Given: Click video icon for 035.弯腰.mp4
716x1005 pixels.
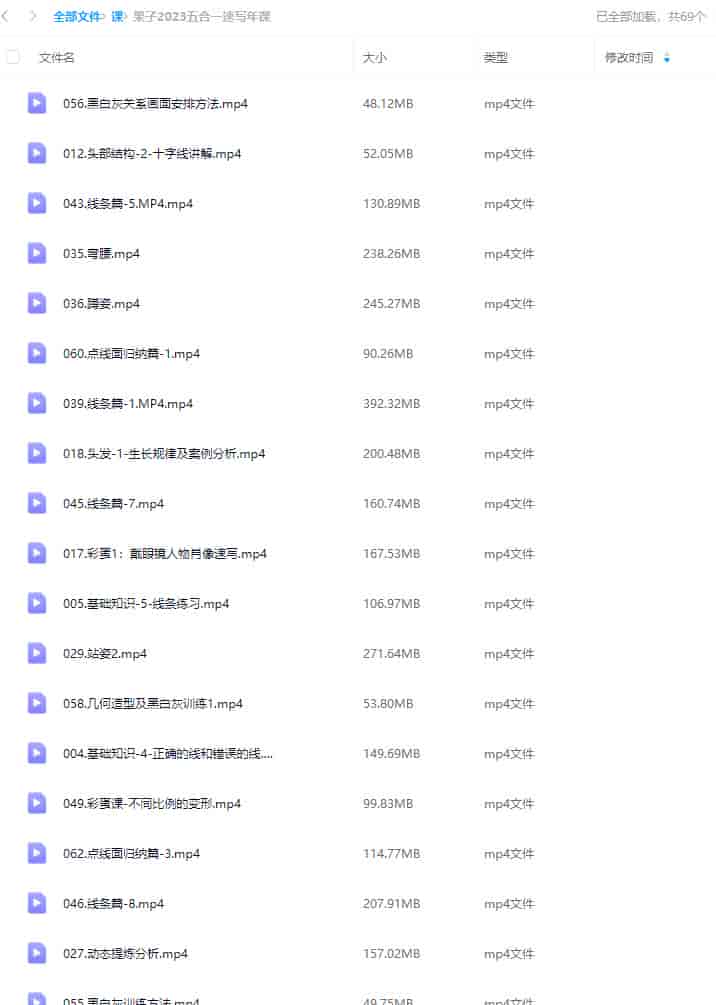Looking at the screenshot, I should click(37, 253).
